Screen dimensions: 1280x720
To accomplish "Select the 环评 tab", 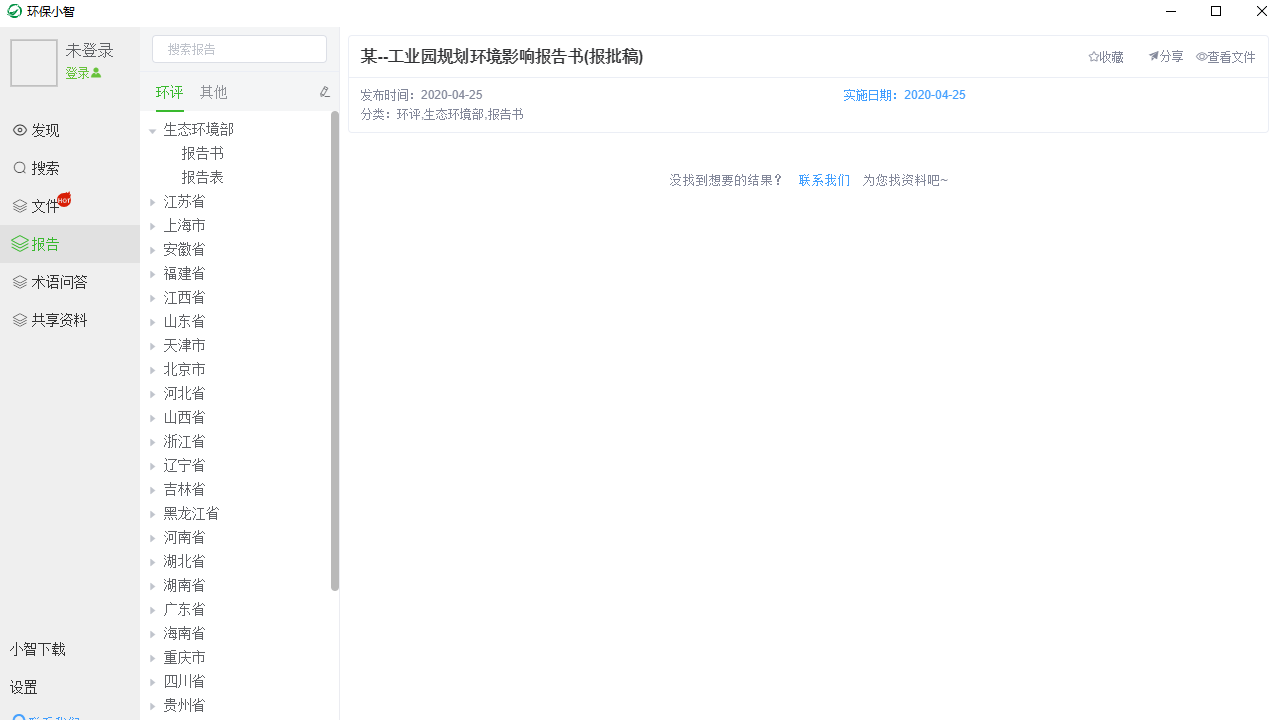I will (x=169, y=92).
